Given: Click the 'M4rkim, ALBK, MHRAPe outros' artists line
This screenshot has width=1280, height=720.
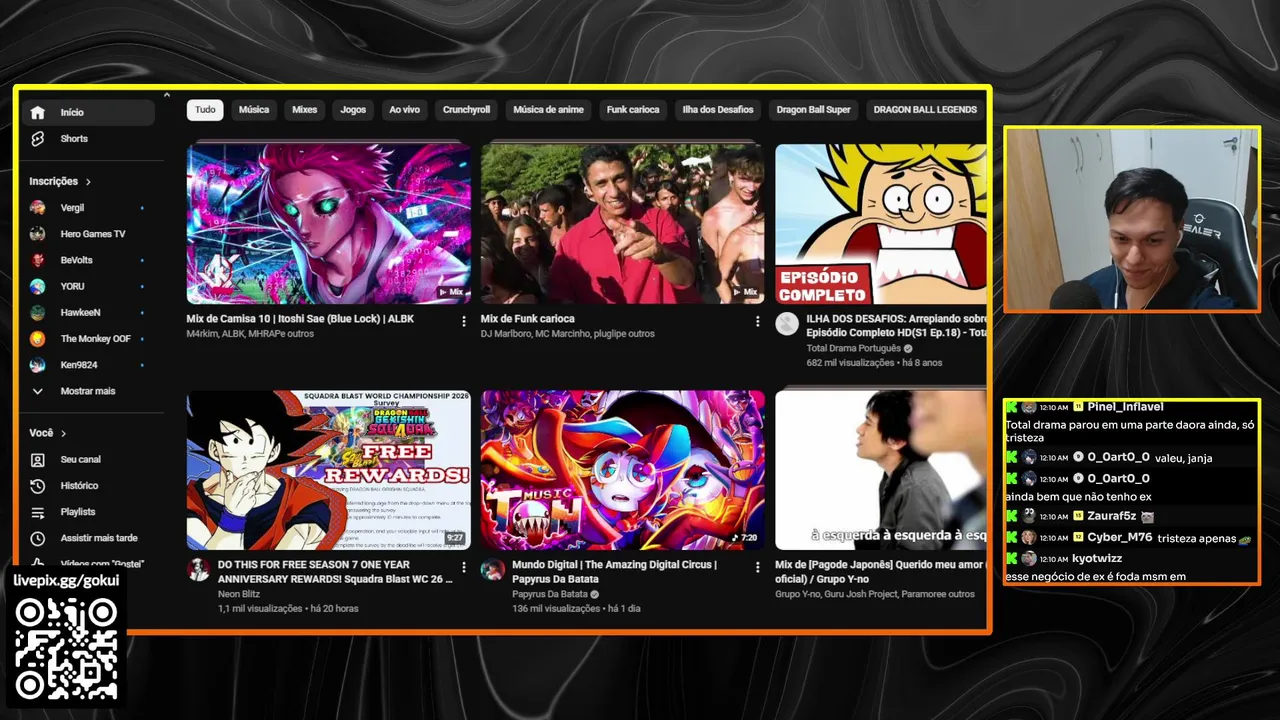Looking at the screenshot, I should [x=250, y=334].
